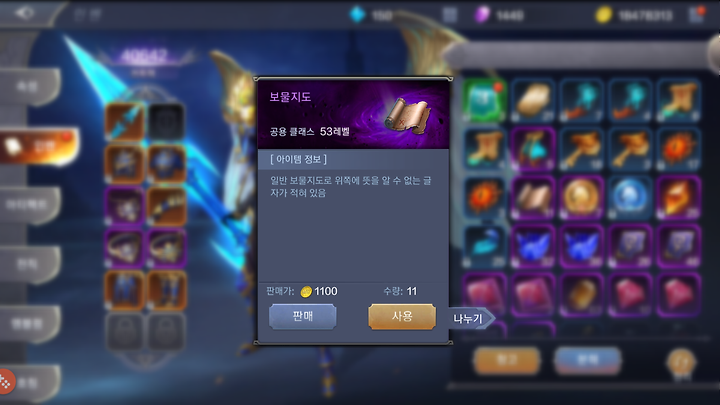Click the blue diamond currency icon
This screenshot has width=720, height=405.
pos(357,15)
